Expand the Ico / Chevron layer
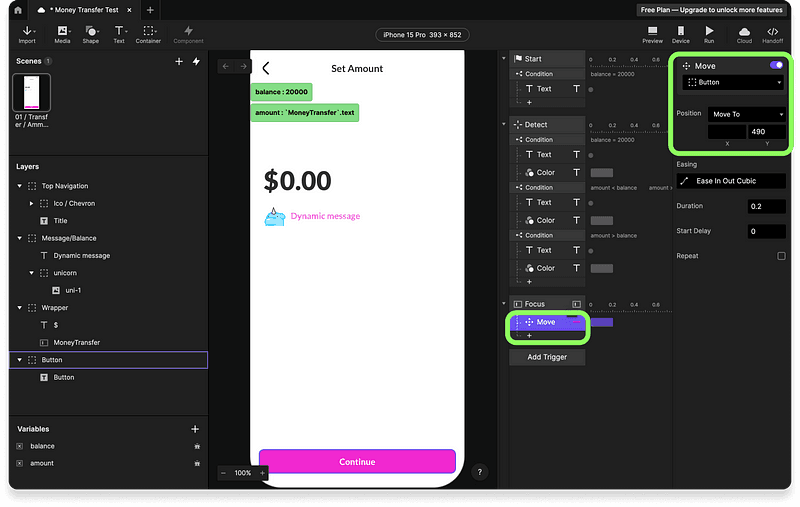Viewport: 800px width, 507px height. 32,204
